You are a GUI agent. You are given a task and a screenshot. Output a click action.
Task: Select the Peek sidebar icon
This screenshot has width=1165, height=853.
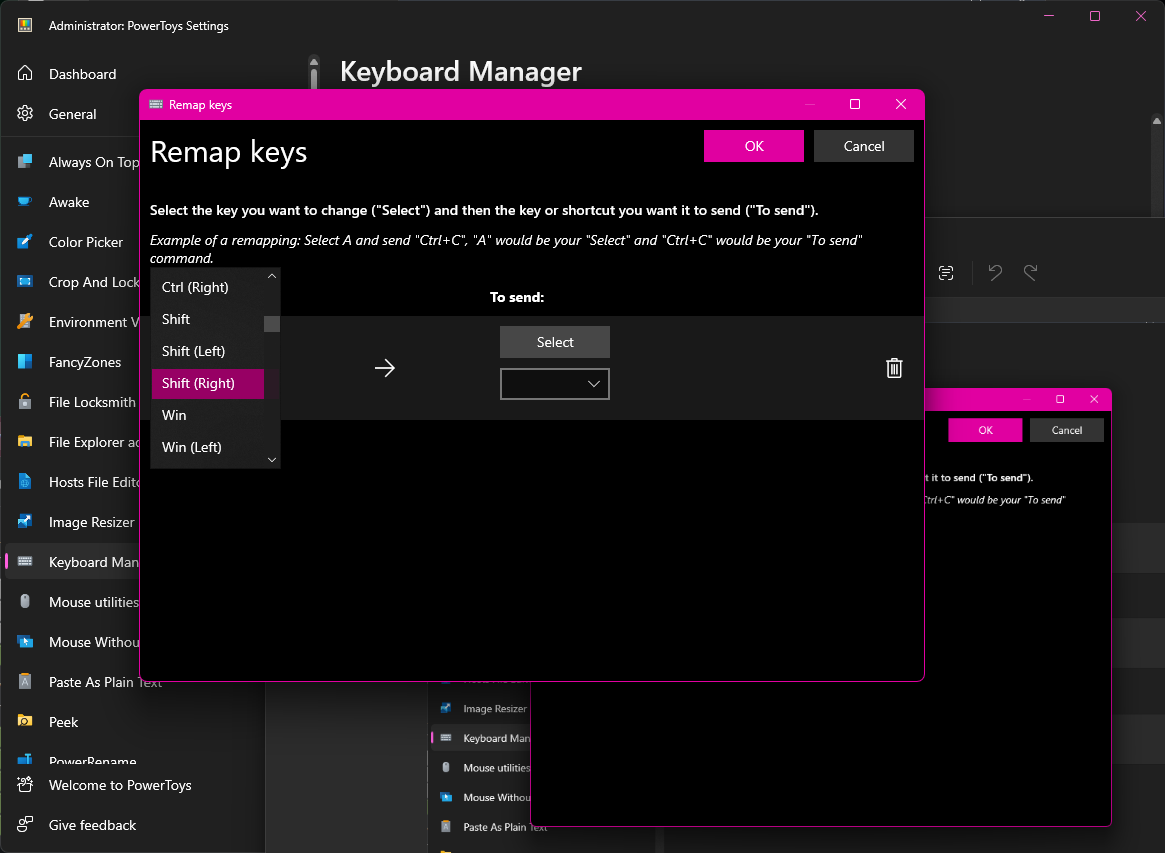point(25,722)
